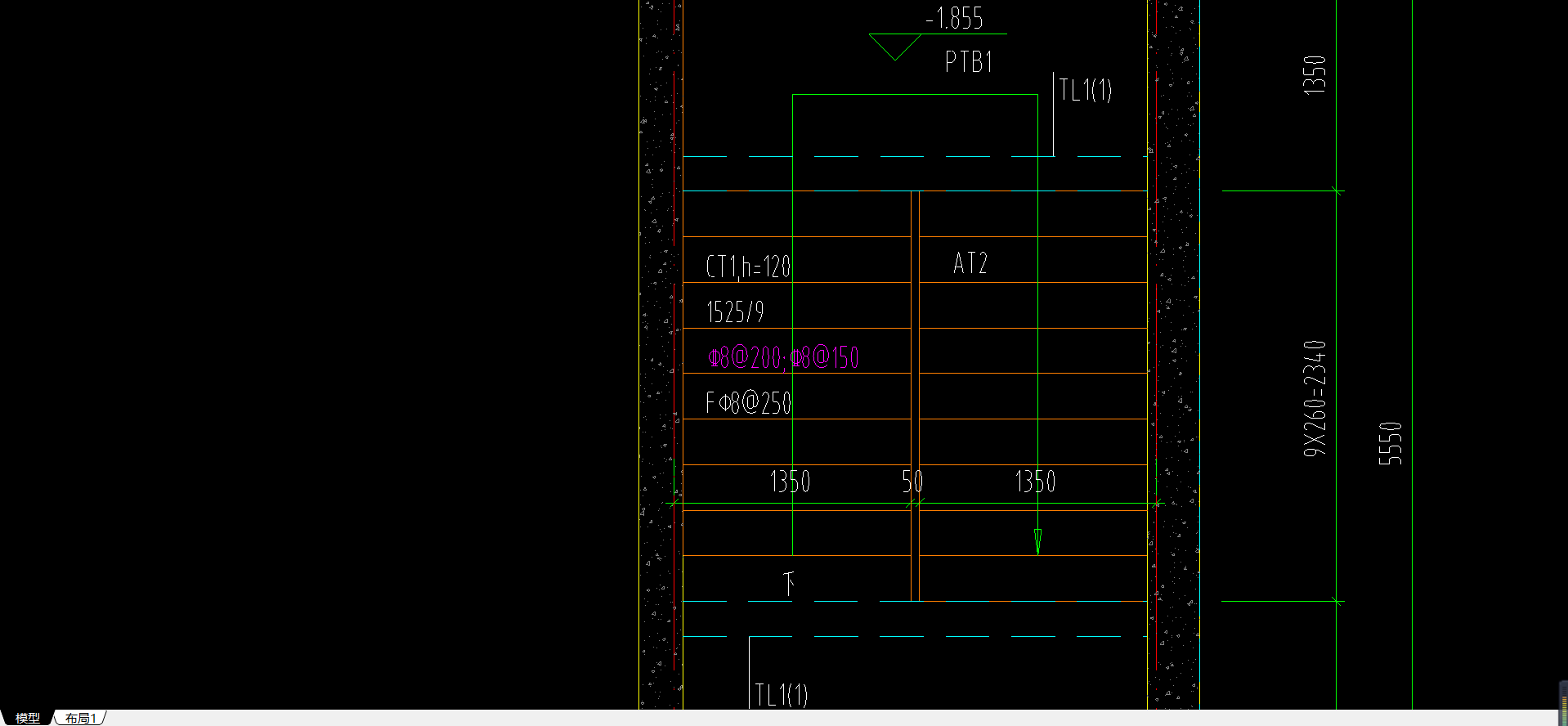Select the -1.855 elevation text
1568x726 pixels.
click(x=954, y=19)
